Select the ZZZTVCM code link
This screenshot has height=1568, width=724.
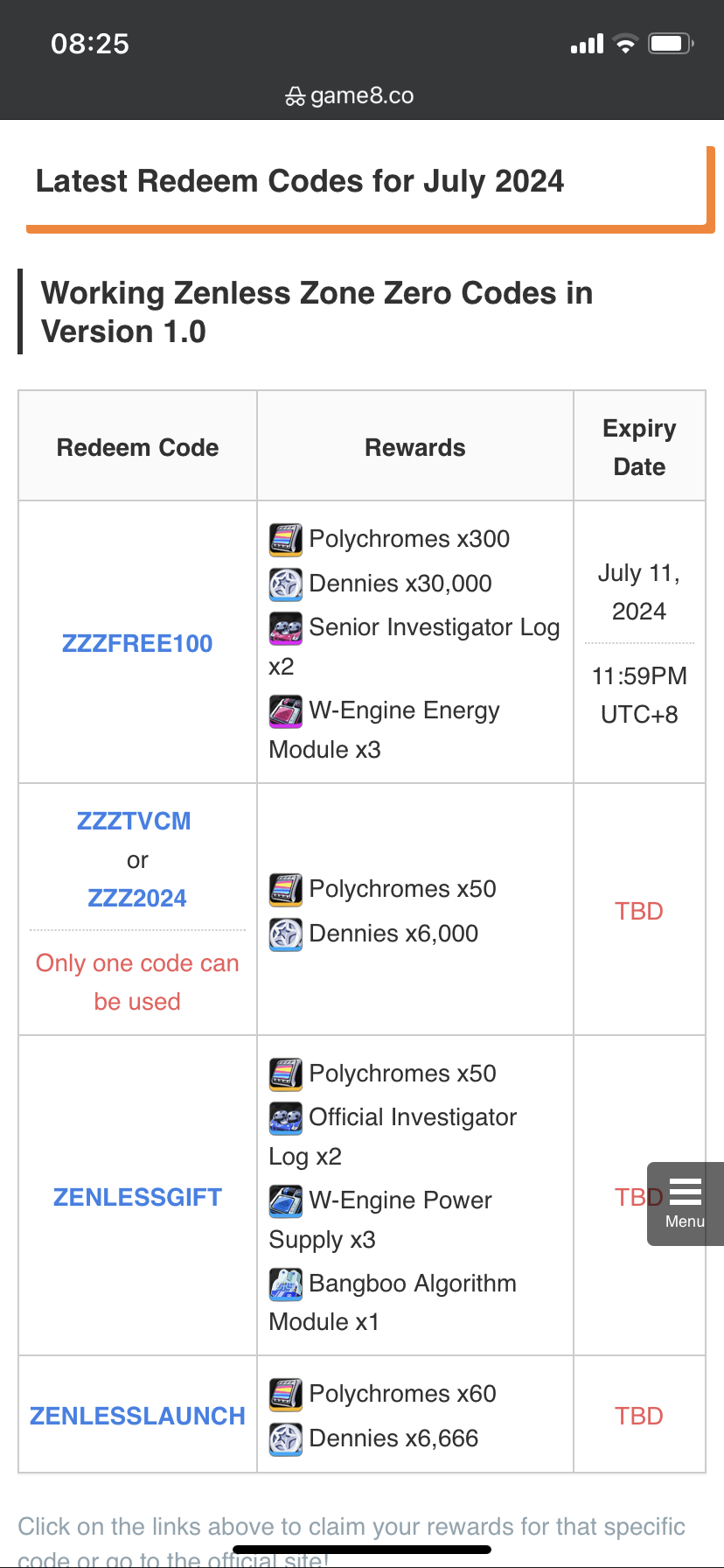(136, 821)
